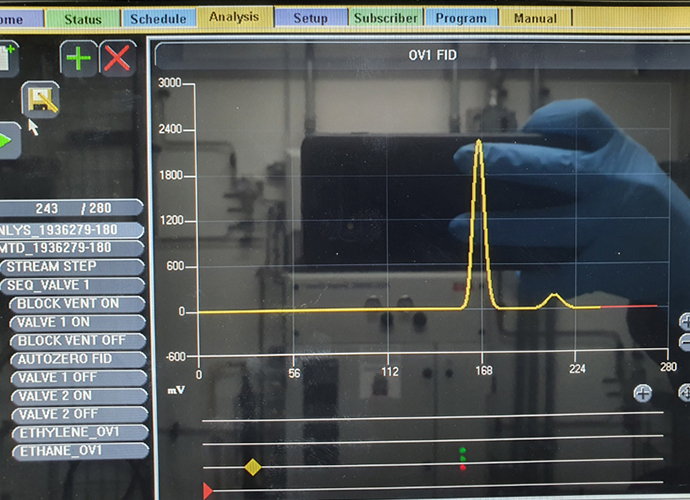690x500 pixels.
Task: Start the method with green play button
Action: 9,141
